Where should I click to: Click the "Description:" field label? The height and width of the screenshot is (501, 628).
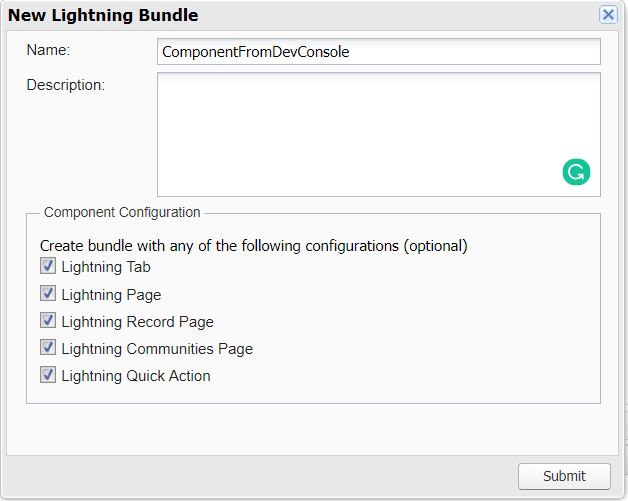click(x=66, y=85)
